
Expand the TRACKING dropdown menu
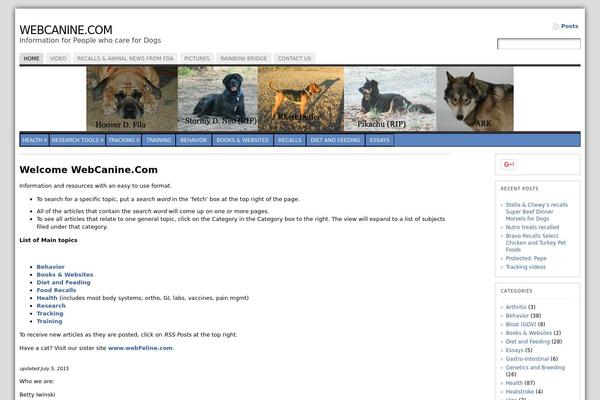(x=124, y=140)
